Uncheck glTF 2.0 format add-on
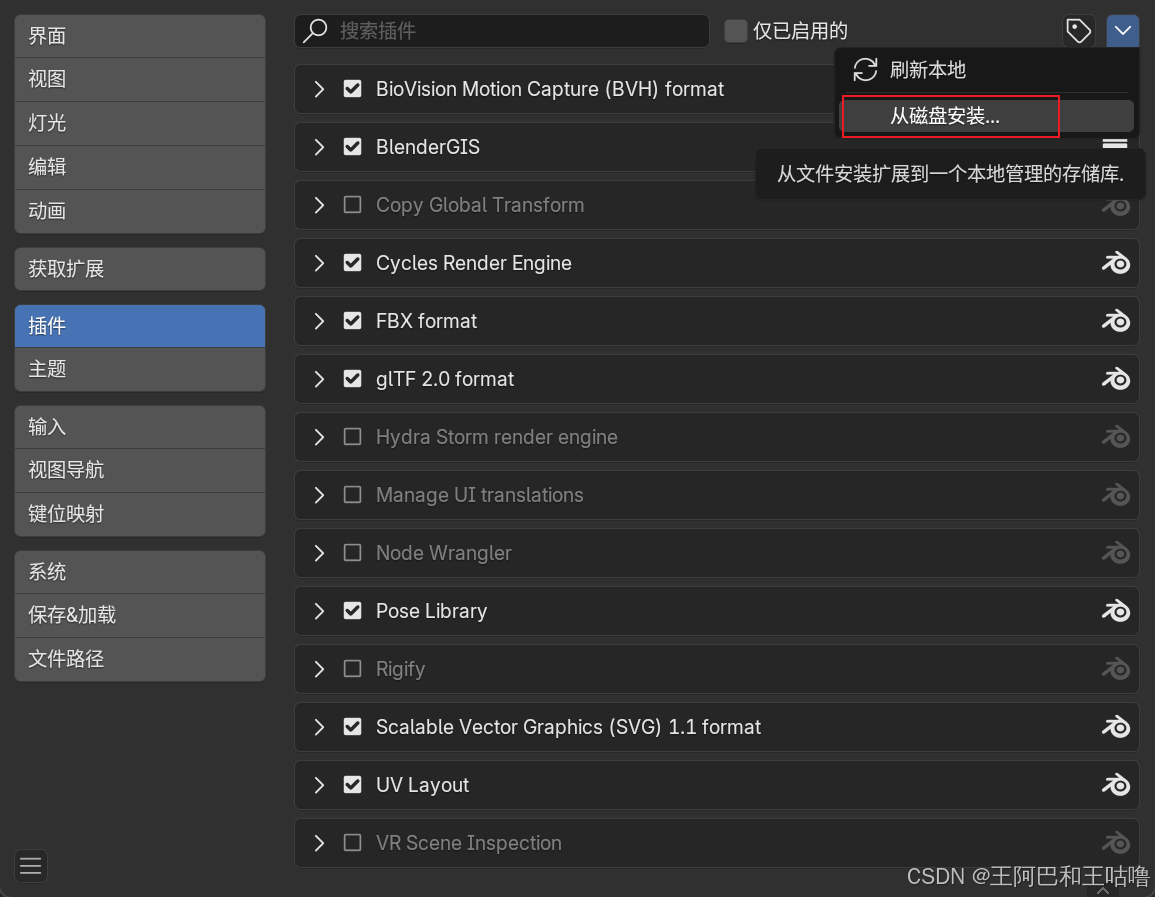 [353, 379]
